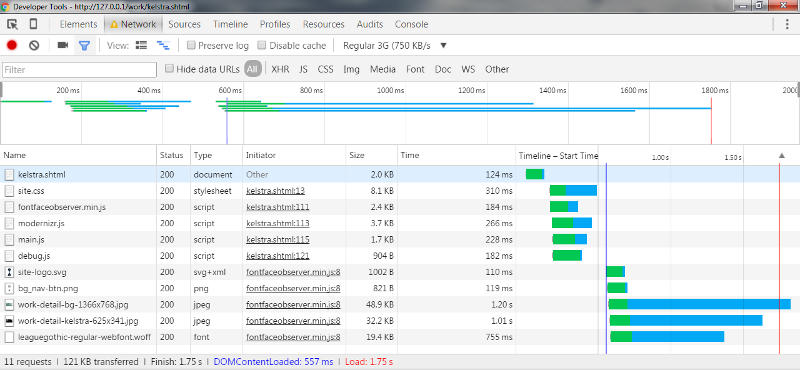The height and width of the screenshot is (370, 800).
Task: Open the DevTools three-dot menu
Action: tap(788, 24)
